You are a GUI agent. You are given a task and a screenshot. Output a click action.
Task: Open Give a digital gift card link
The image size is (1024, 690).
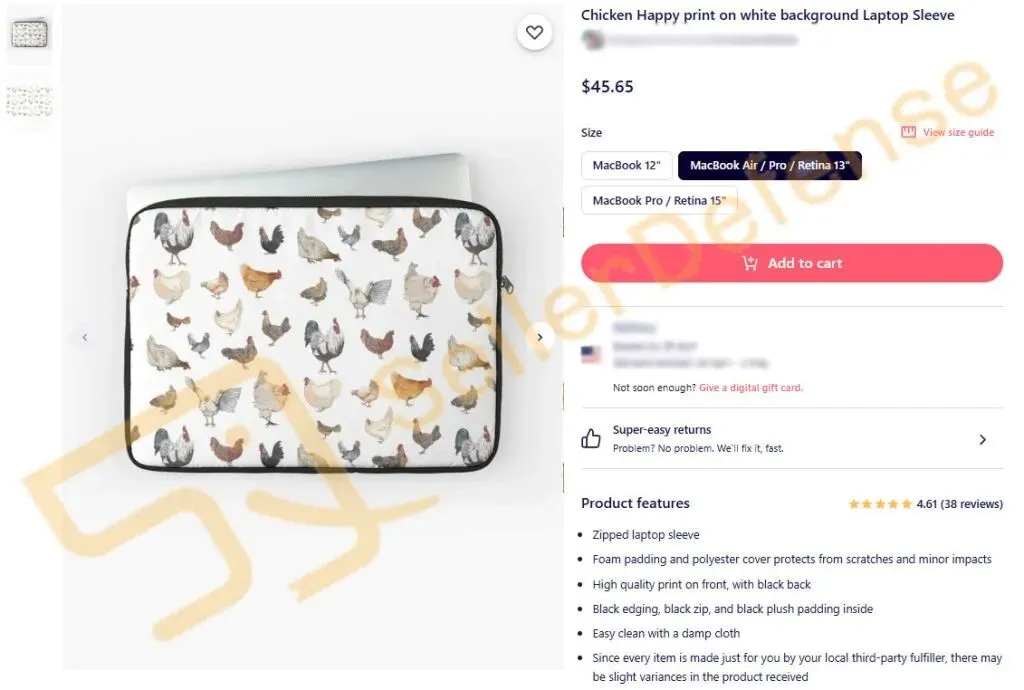[x=750, y=388]
